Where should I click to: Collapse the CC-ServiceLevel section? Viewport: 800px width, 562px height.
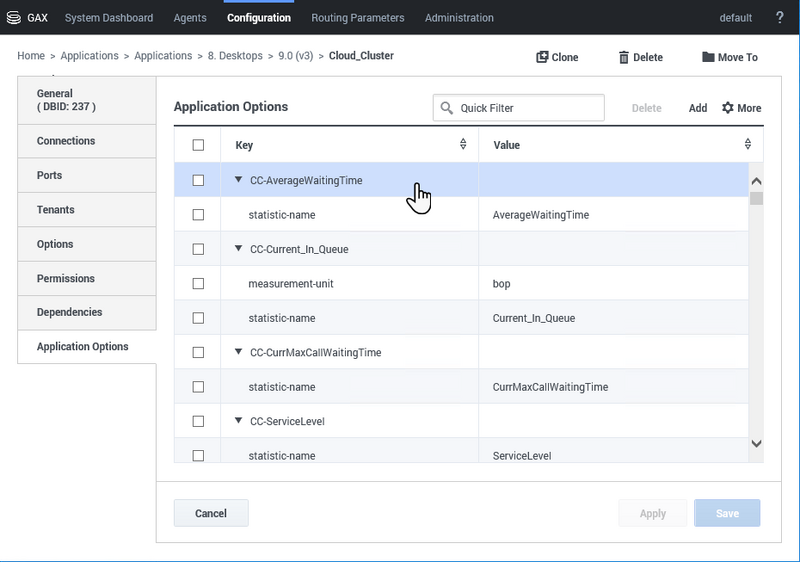239,421
